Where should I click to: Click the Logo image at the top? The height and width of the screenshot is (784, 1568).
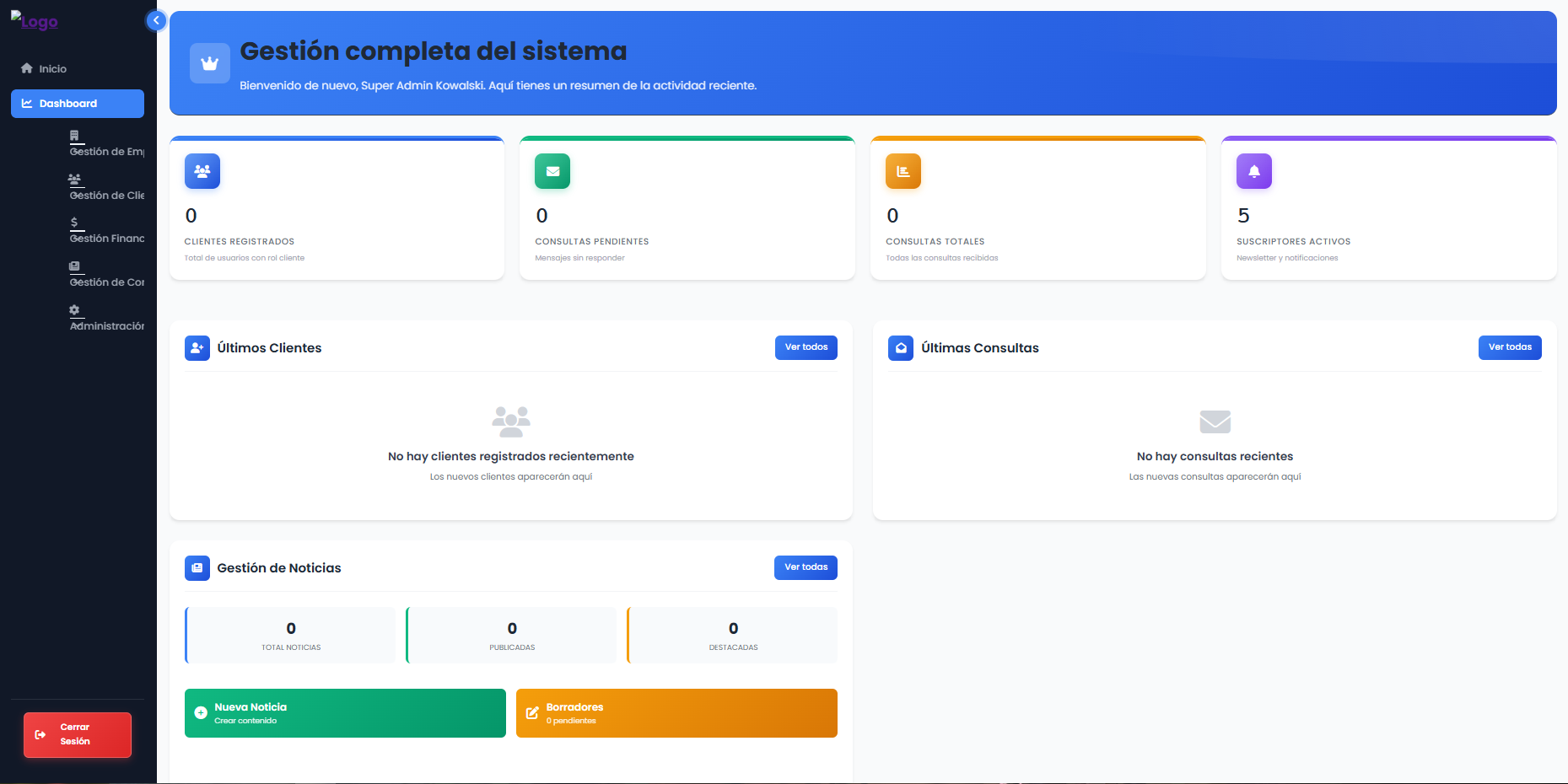pos(34,22)
